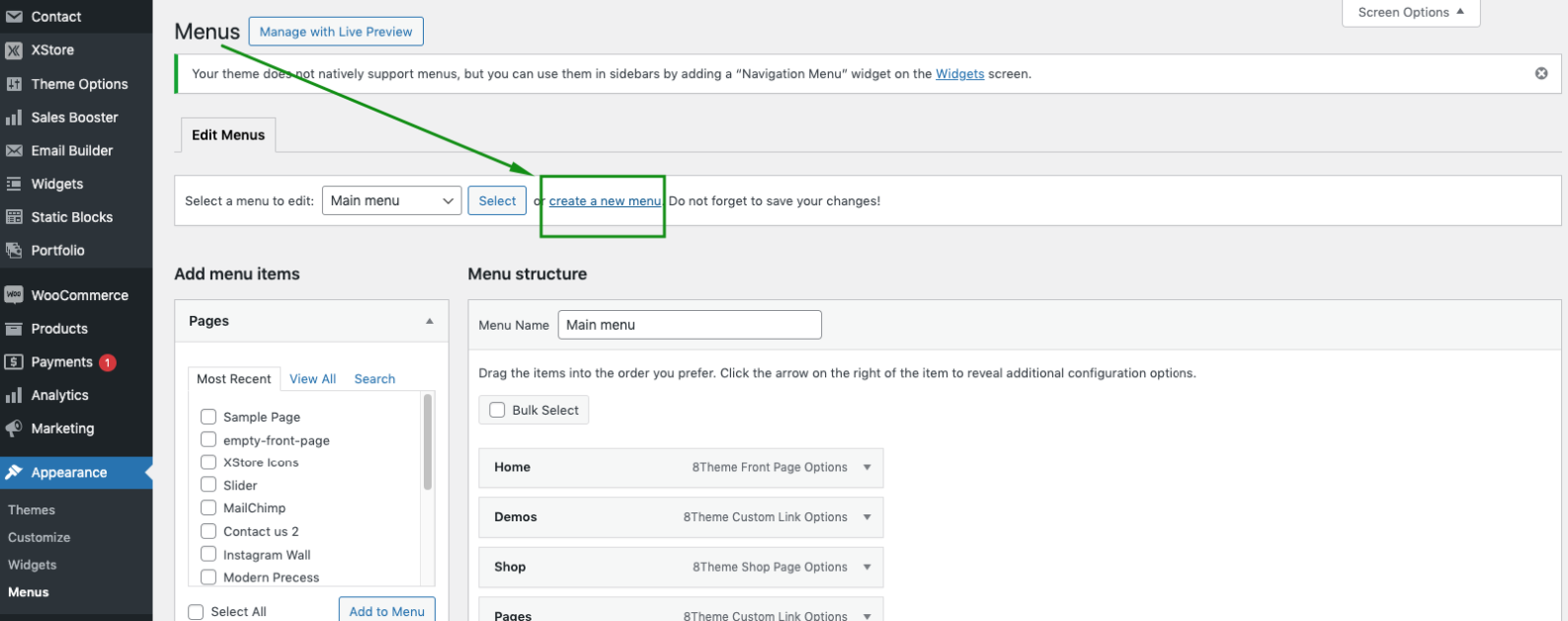Enable the Bulk Select checkbox
Viewport: 1568px width, 621px height.
coord(498,410)
